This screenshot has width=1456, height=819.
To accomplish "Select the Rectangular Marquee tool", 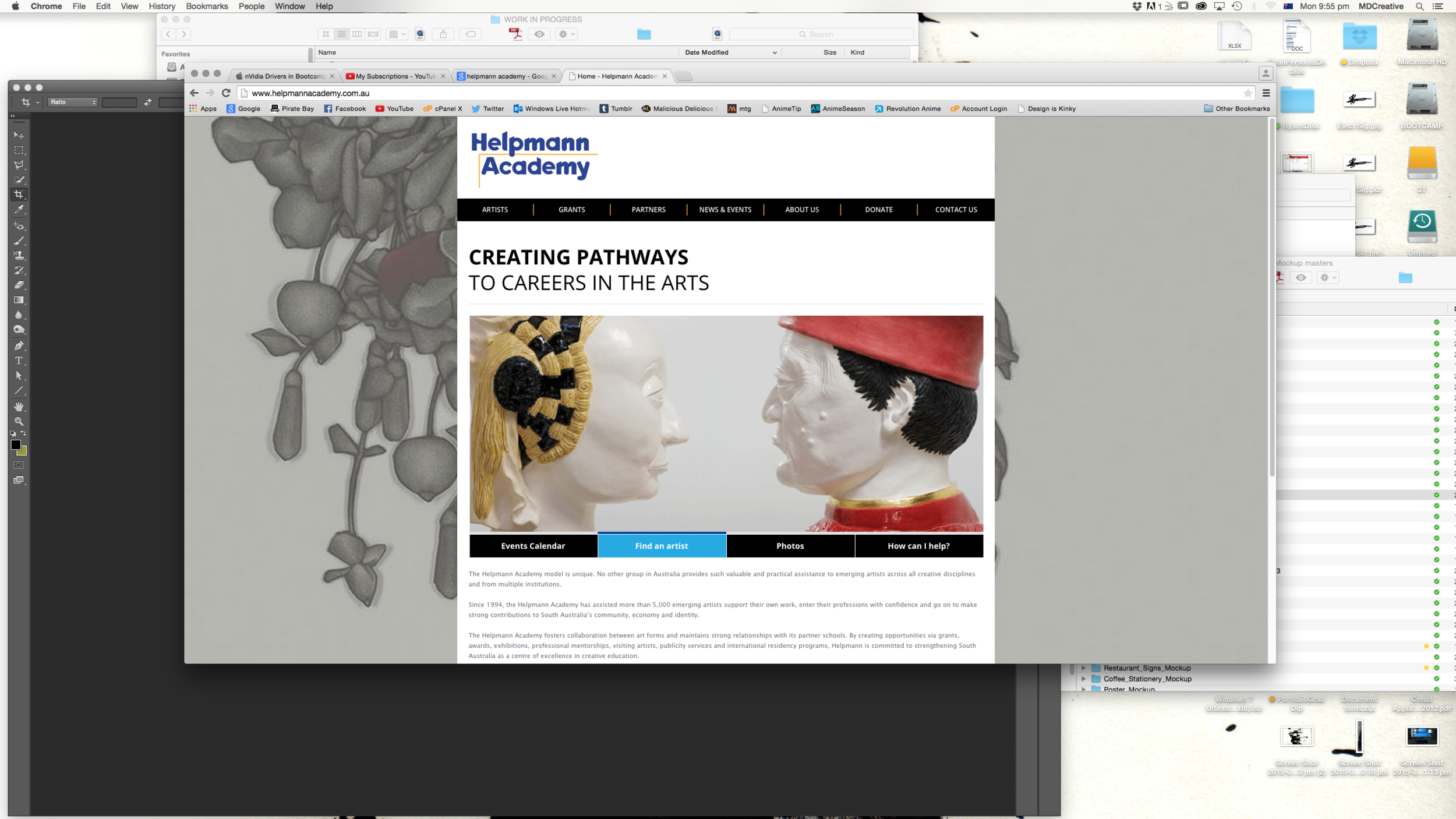I will coord(19,150).
